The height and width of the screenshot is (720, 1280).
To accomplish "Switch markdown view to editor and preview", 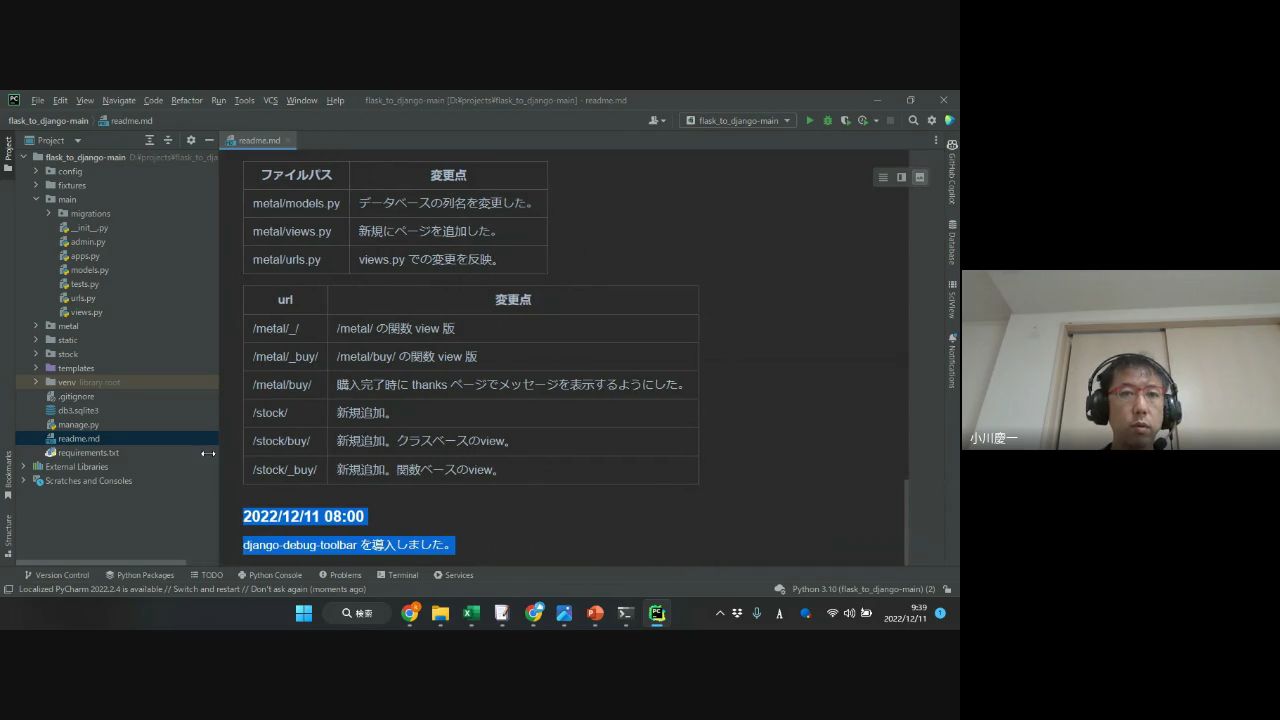I will point(901,177).
